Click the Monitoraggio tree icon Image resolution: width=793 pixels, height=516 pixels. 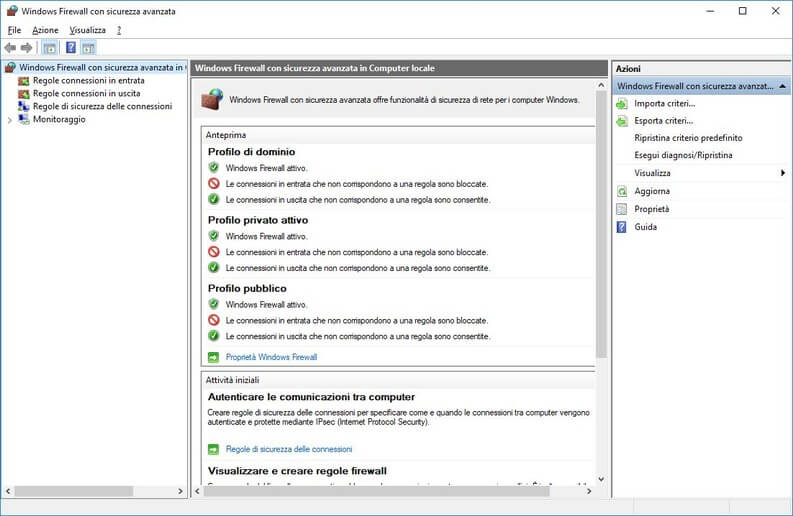(x=24, y=119)
